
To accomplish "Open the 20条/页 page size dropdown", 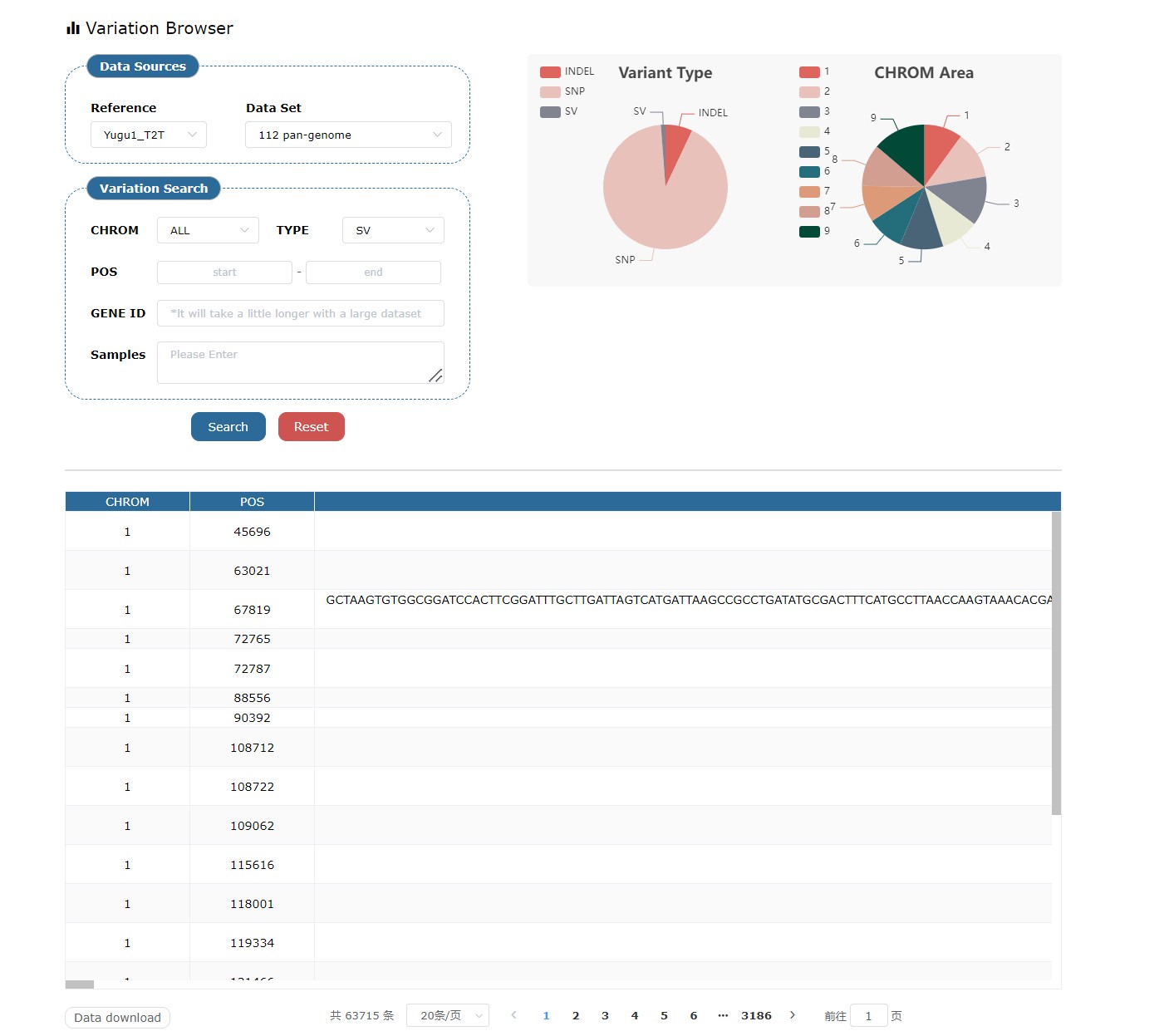I will point(448,1015).
